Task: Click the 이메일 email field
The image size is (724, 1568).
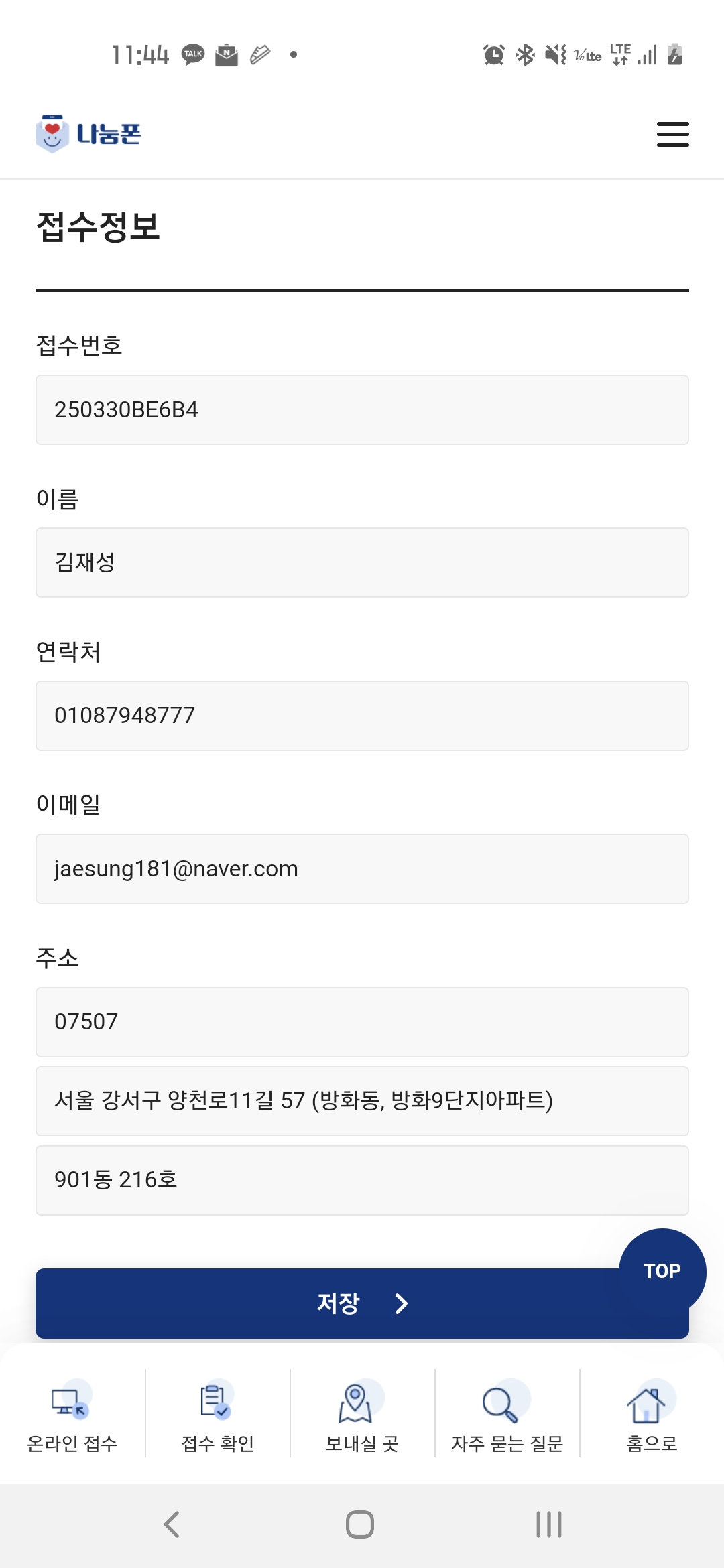Action: tap(362, 869)
